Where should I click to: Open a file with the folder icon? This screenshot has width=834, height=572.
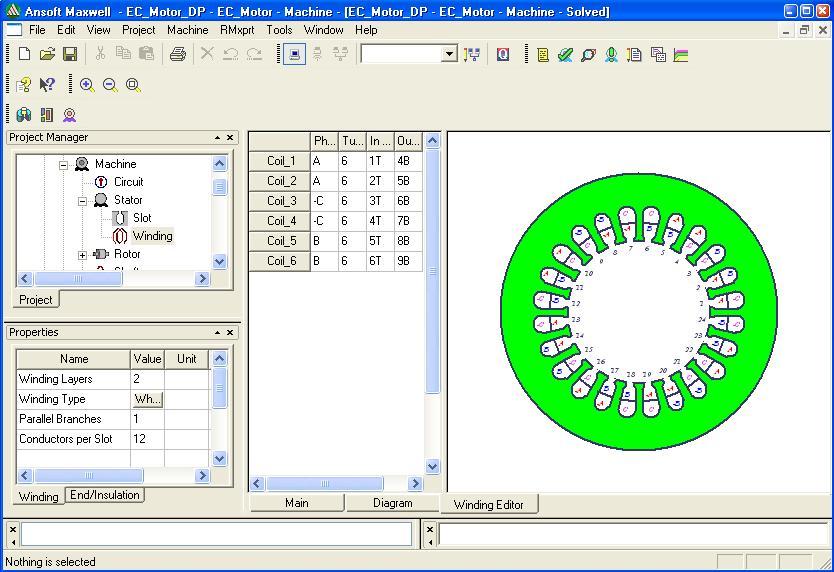[47, 54]
